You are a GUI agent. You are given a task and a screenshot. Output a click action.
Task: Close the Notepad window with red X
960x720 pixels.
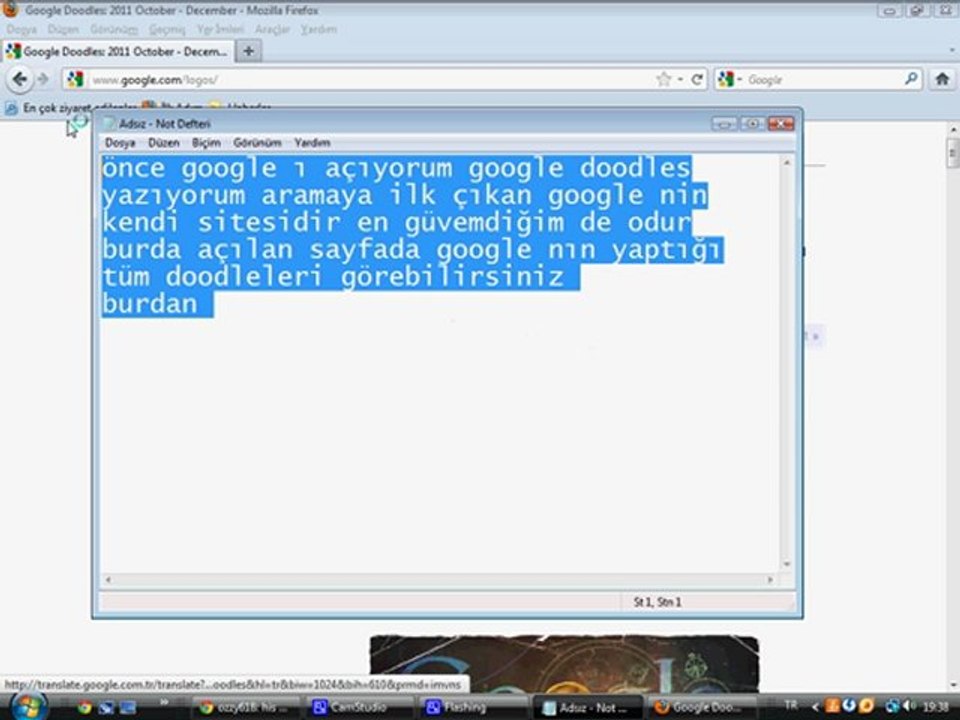point(781,124)
